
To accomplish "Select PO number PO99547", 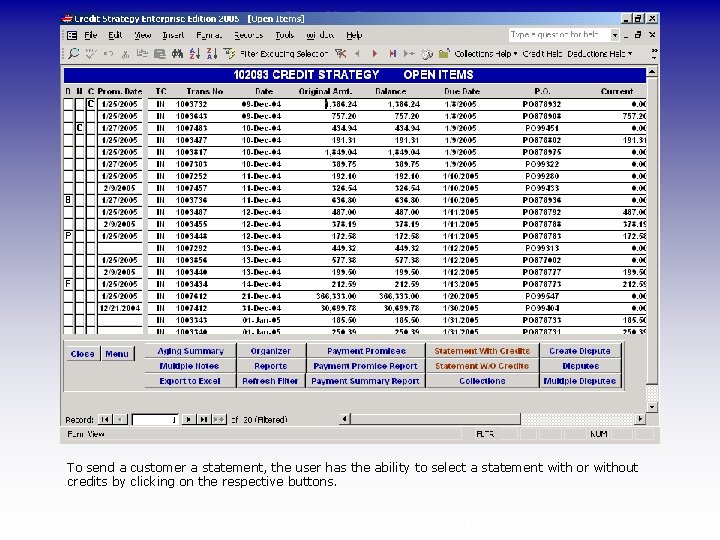I will coord(542,296).
